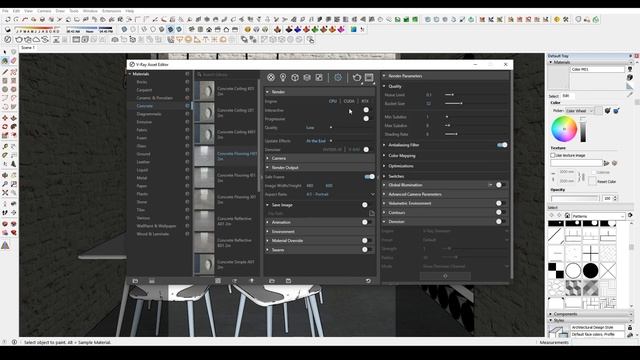The height and width of the screenshot is (360, 640).
Task: Select the RTX render engine
Action: click(x=365, y=101)
